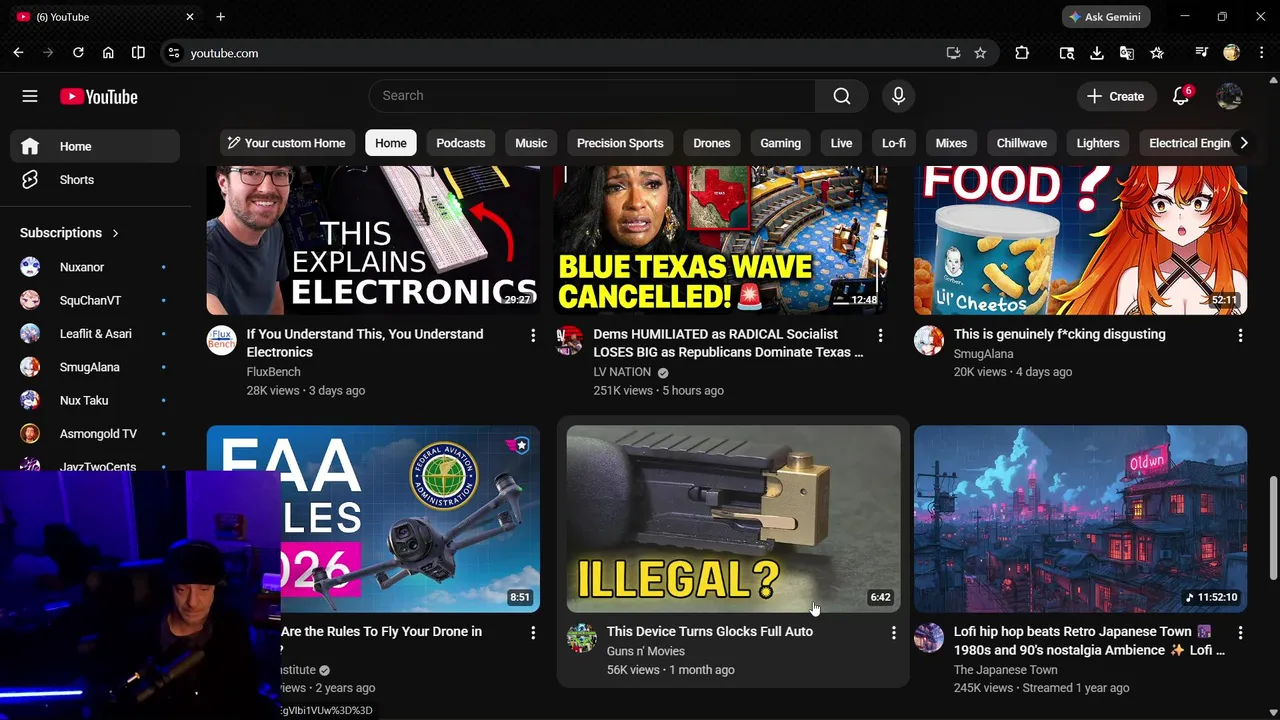Viewport: 1280px width, 720px height.
Task: Open The Japanese Town channel avatar
Action: pos(929,637)
